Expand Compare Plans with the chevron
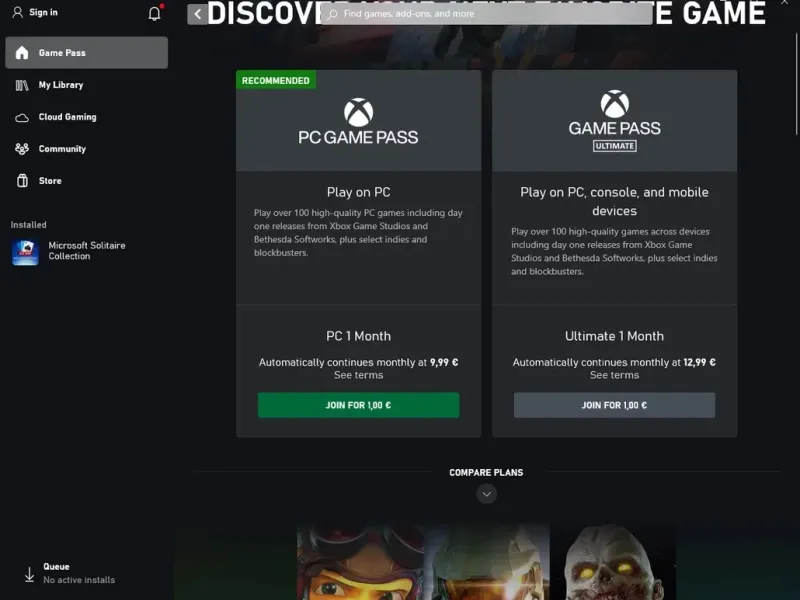Image resolution: width=800 pixels, height=600 pixels. pyautogui.click(x=486, y=494)
